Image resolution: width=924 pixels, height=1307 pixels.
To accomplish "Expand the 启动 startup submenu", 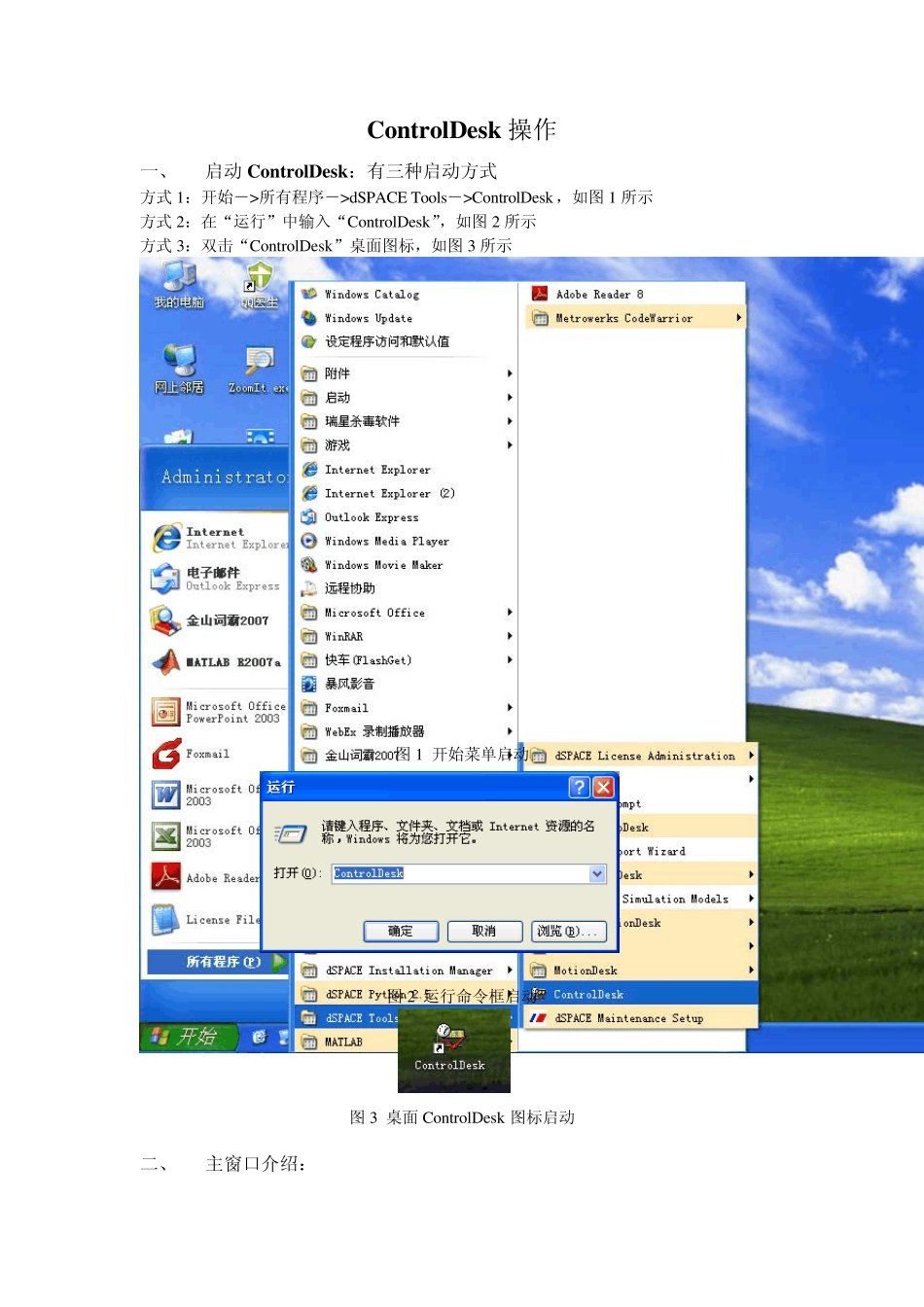I will click(407, 398).
